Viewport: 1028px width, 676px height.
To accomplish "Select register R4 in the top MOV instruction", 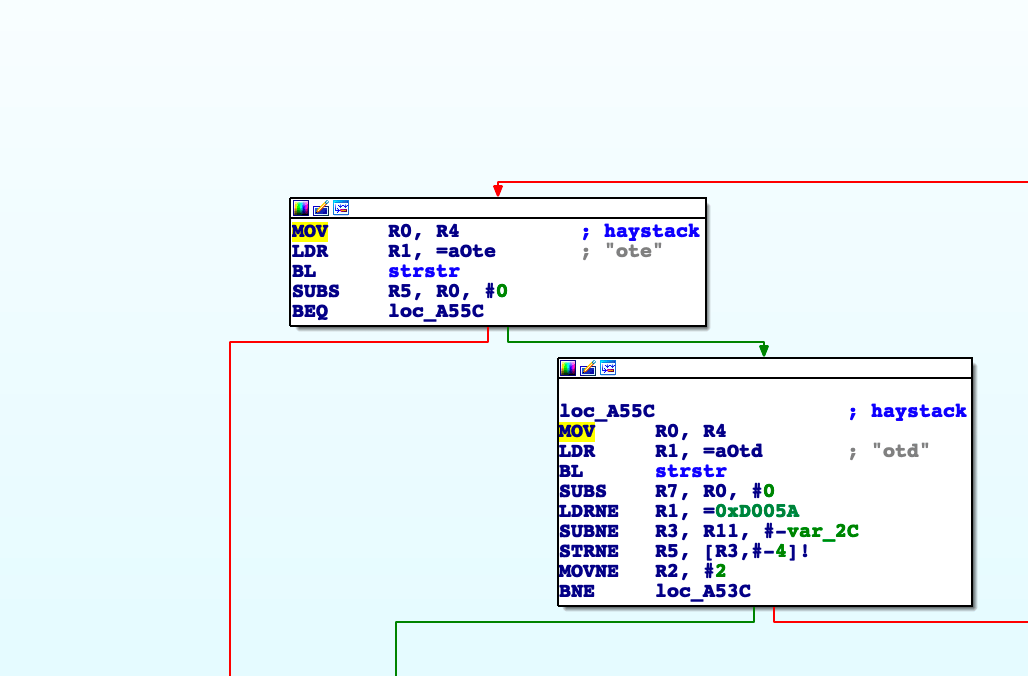I will (x=448, y=231).
